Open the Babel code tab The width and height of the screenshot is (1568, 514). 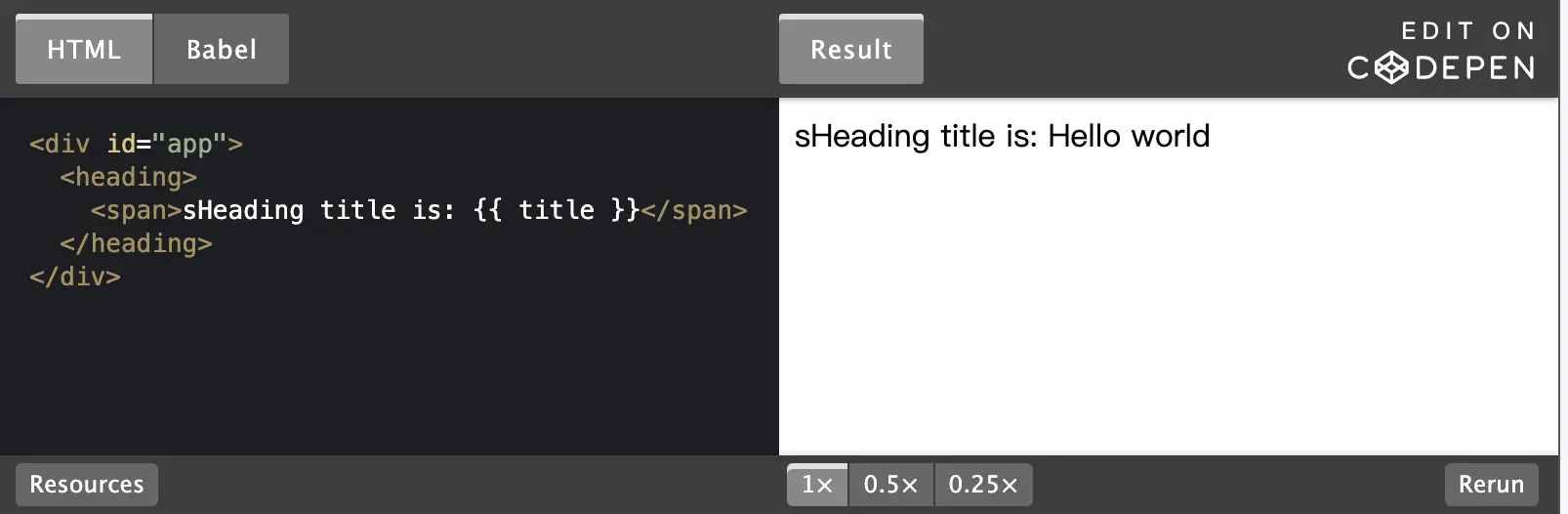222,50
